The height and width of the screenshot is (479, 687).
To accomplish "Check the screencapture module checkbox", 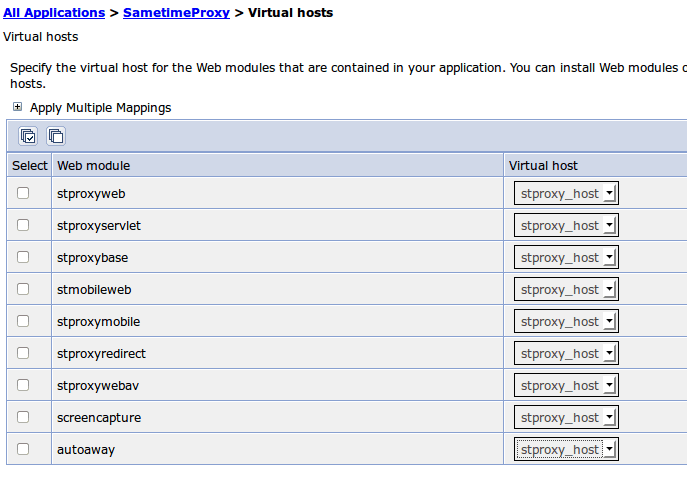I will 23,417.
